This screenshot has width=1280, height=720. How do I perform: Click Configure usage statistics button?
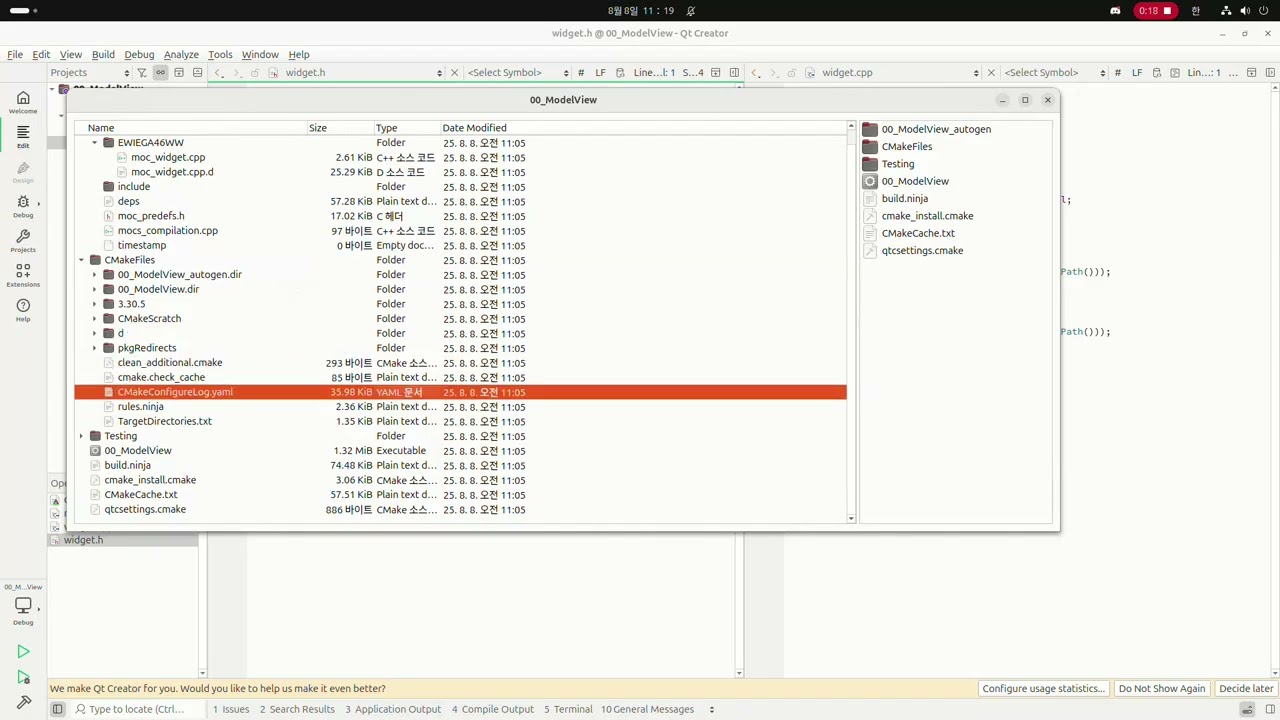[x=1043, y=688]
